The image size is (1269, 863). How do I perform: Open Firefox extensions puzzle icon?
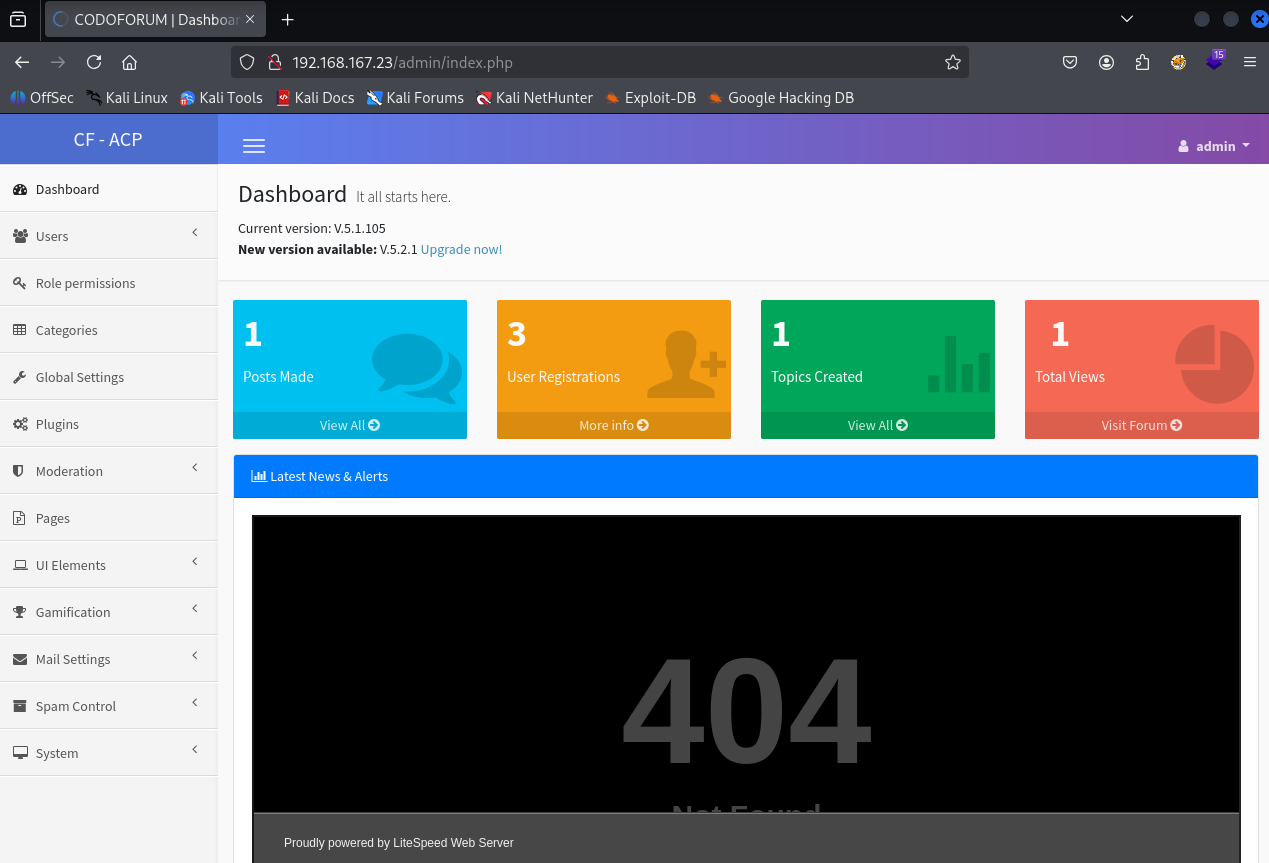(1142, 62)
